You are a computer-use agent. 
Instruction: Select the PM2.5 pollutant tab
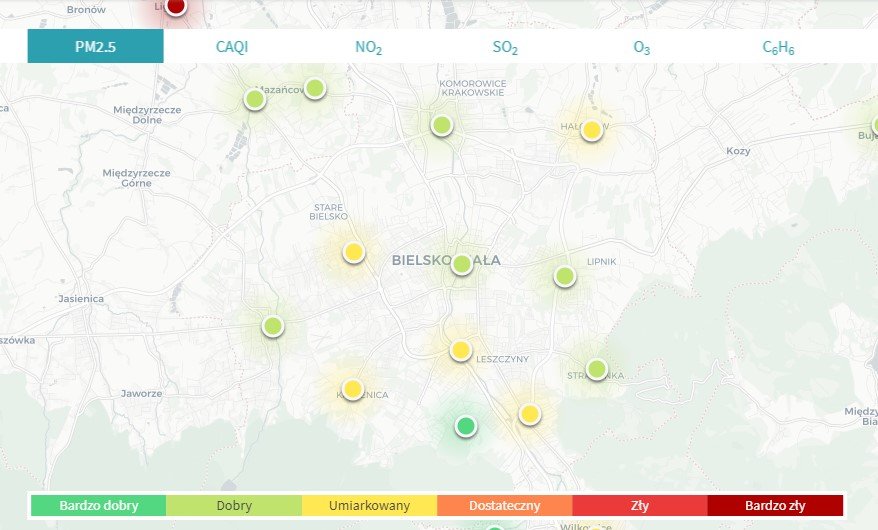pos(95,46)
